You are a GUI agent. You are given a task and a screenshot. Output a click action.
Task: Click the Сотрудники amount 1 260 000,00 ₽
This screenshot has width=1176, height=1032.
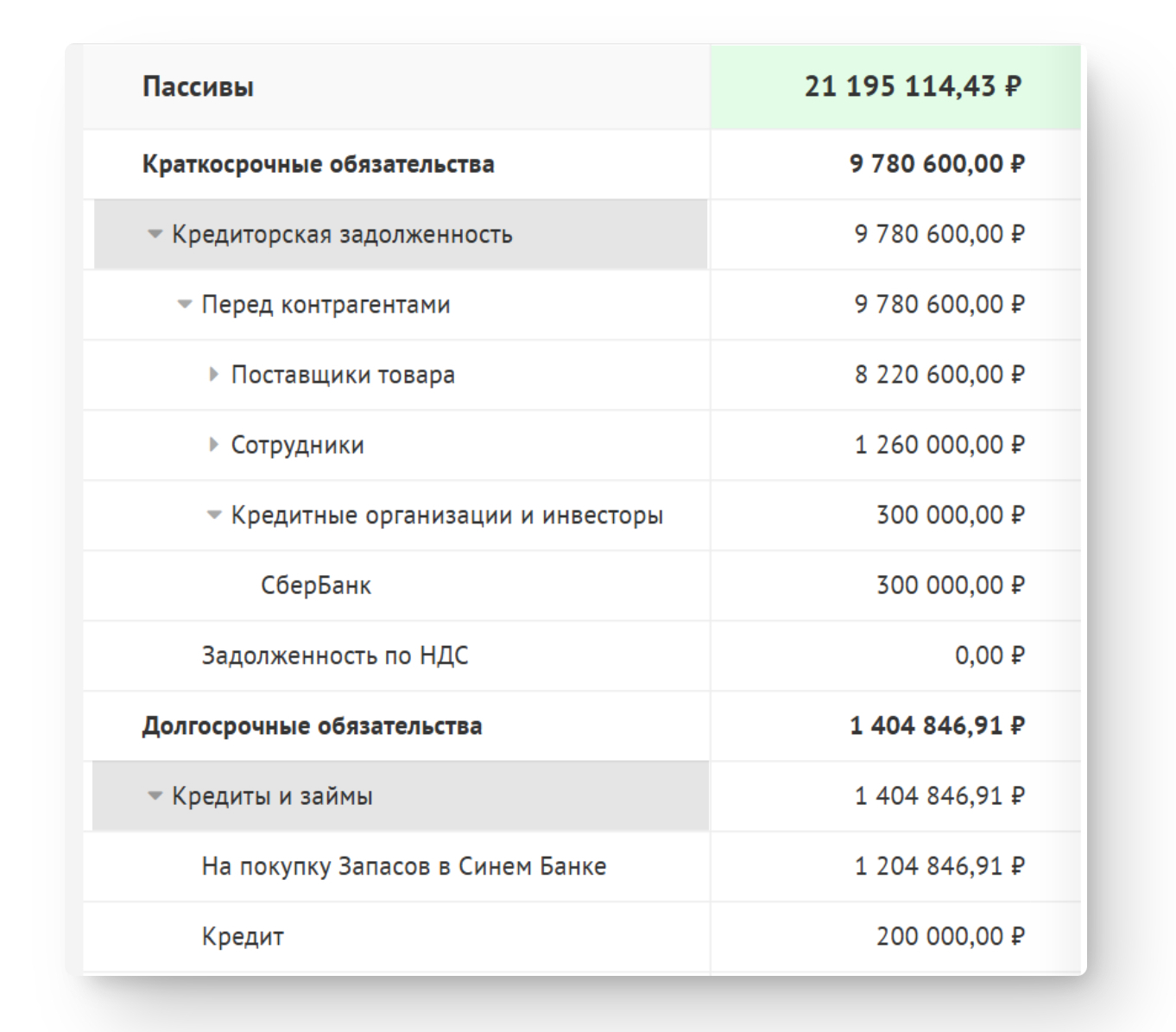coord(939,445)
